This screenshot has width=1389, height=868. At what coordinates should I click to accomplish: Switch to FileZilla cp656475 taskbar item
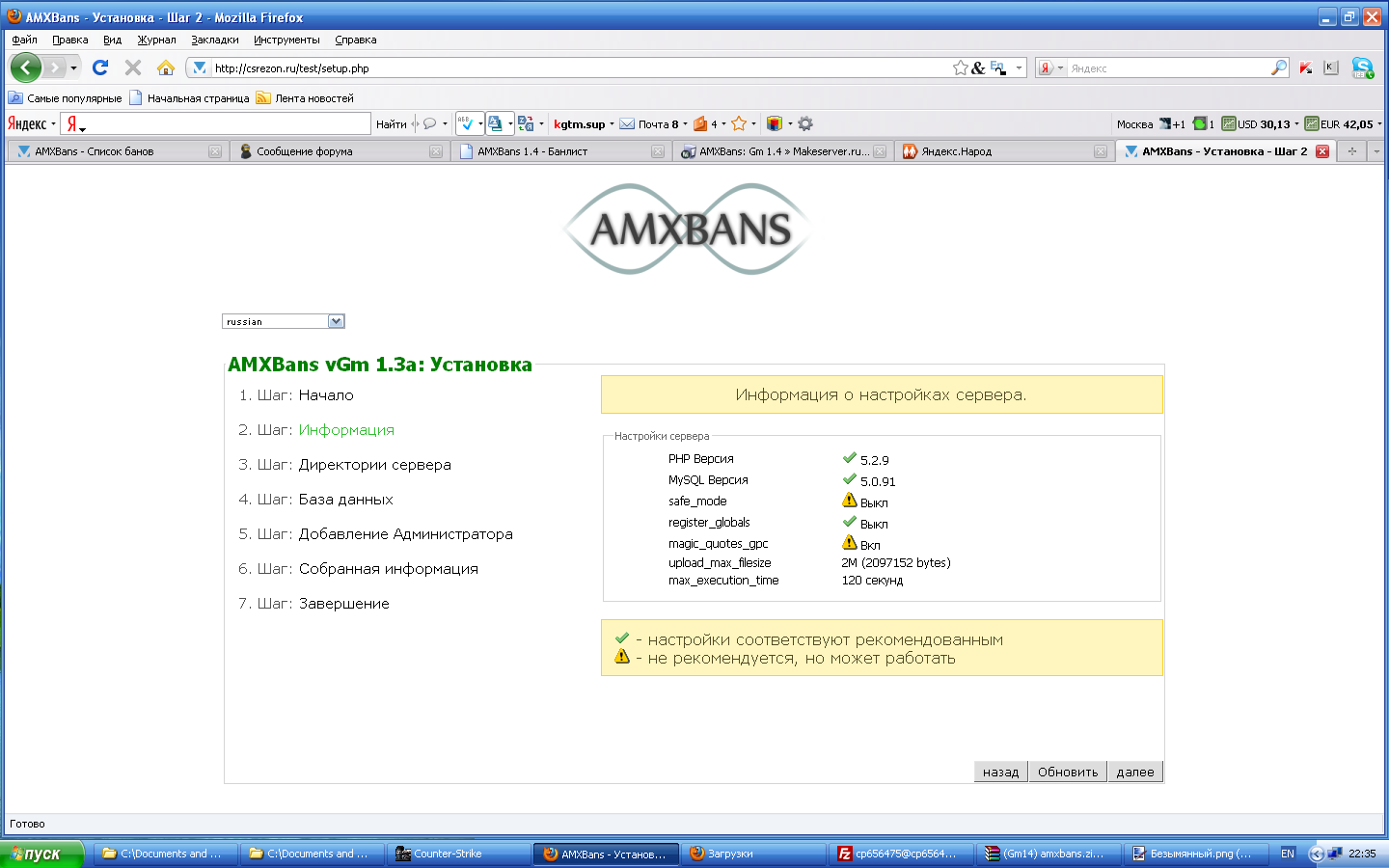pos(899,854)
